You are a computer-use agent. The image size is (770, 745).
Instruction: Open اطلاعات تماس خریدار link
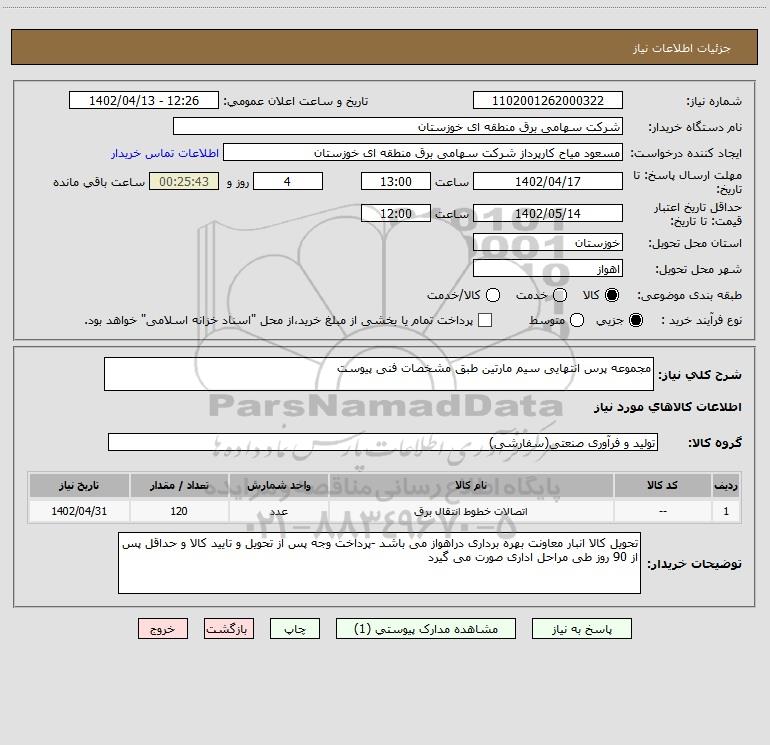tap(165, 153)
